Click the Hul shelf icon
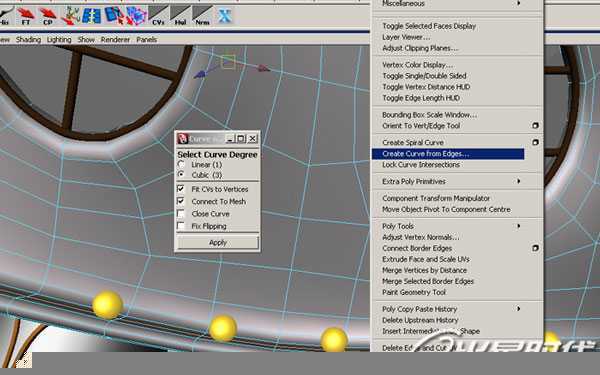This screenshot has width=600, height=375. [x=180, y=16]
